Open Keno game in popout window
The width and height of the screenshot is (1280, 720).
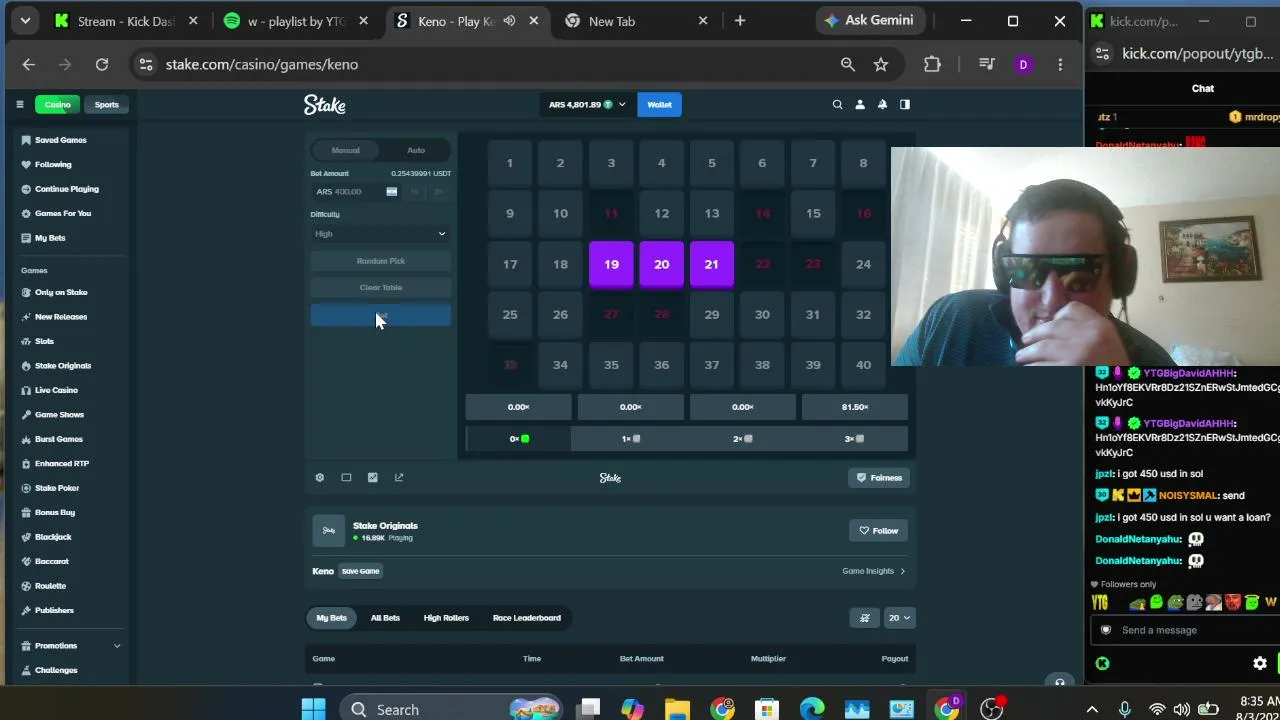pos(399,478)
